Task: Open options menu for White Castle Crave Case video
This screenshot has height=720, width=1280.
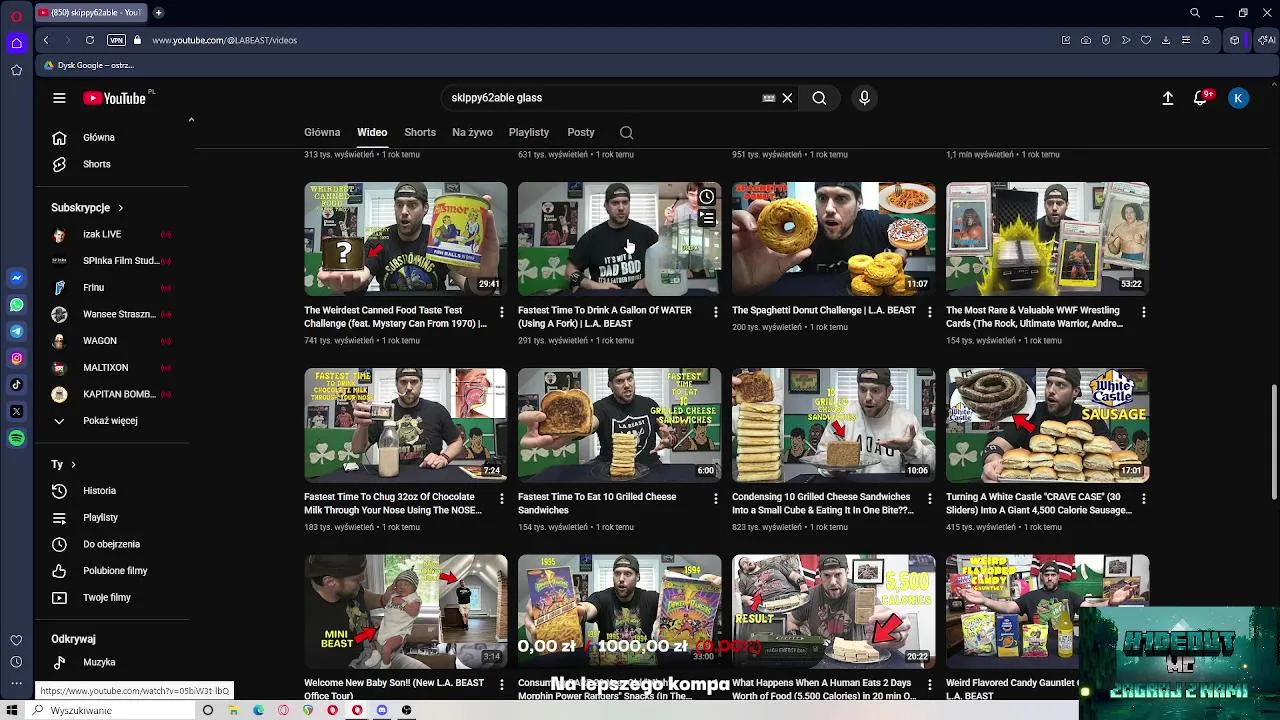Action: pos(1143,498)
